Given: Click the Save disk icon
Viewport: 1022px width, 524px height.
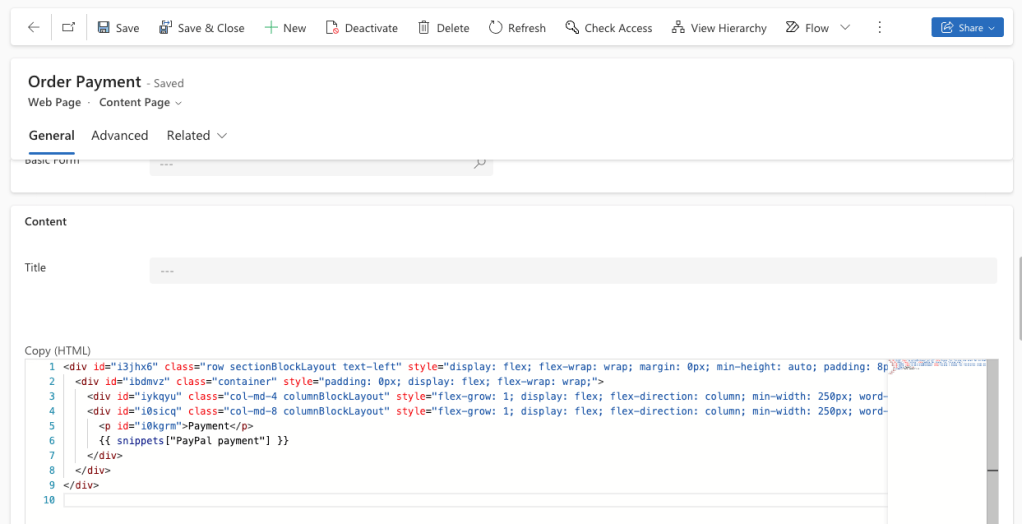Looking at the screenshot, I should (x=104, y=28).
